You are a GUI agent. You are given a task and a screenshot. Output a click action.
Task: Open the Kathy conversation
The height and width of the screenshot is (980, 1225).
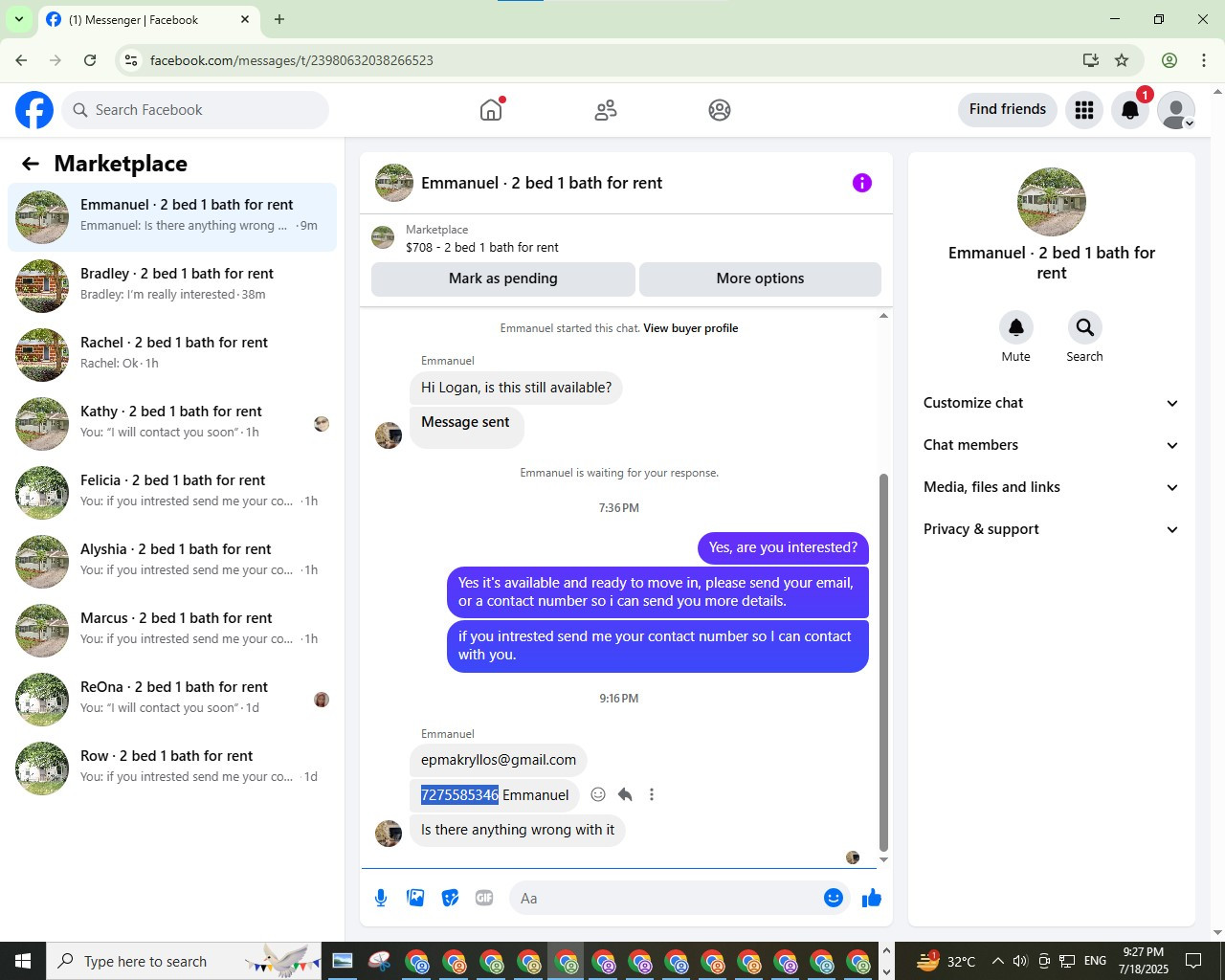click(x=172, y=424)
